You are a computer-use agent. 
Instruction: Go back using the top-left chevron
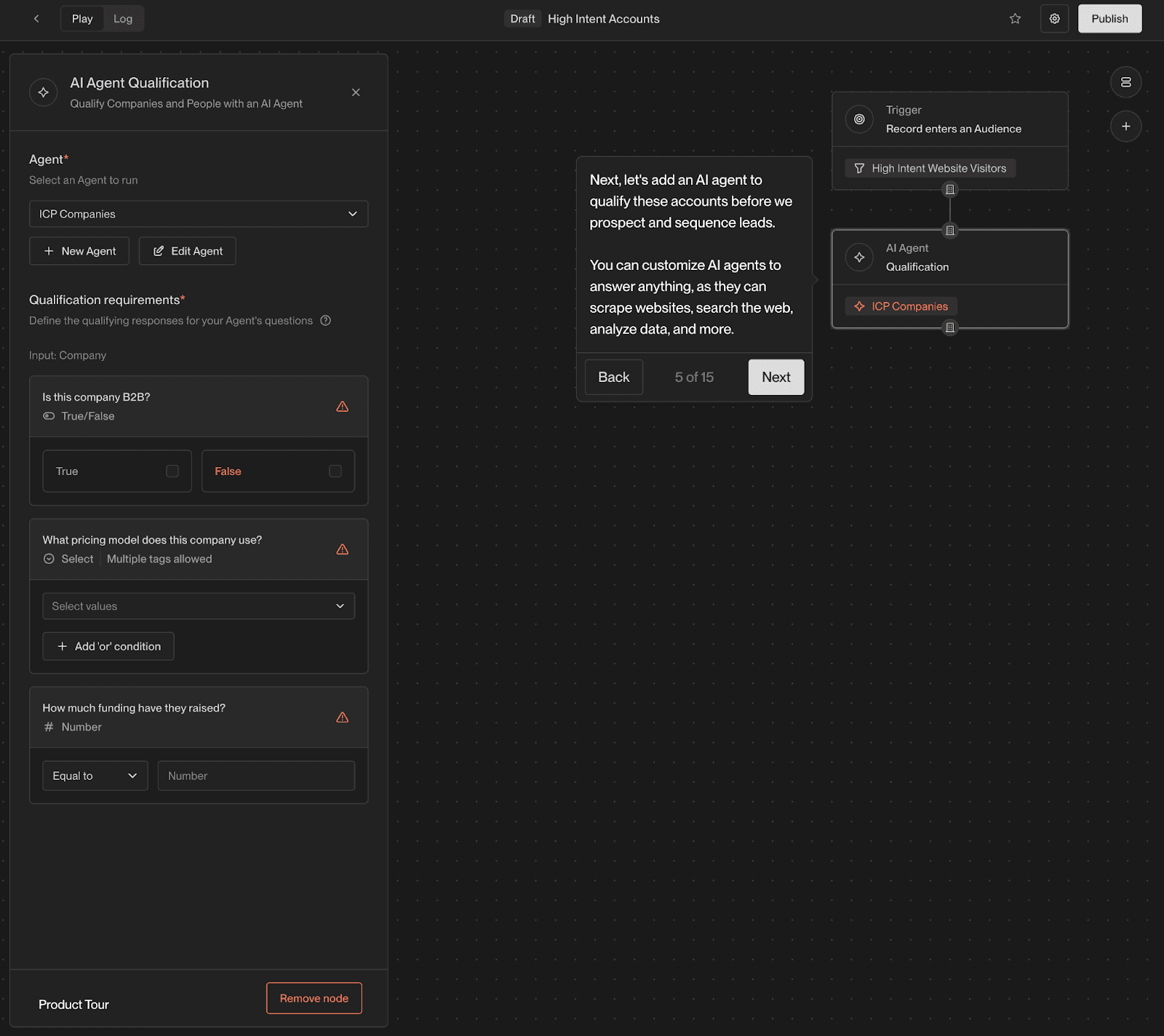tap(36, 19)
